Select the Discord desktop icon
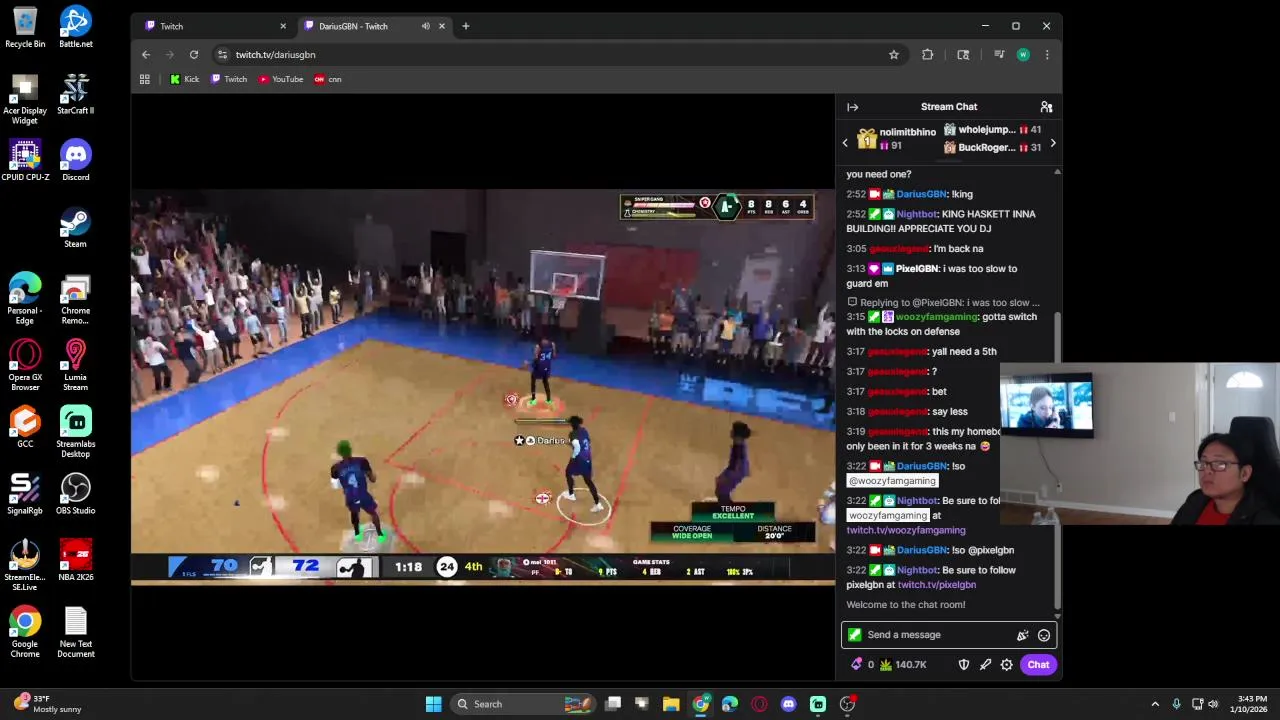 [x=76, y=161]
